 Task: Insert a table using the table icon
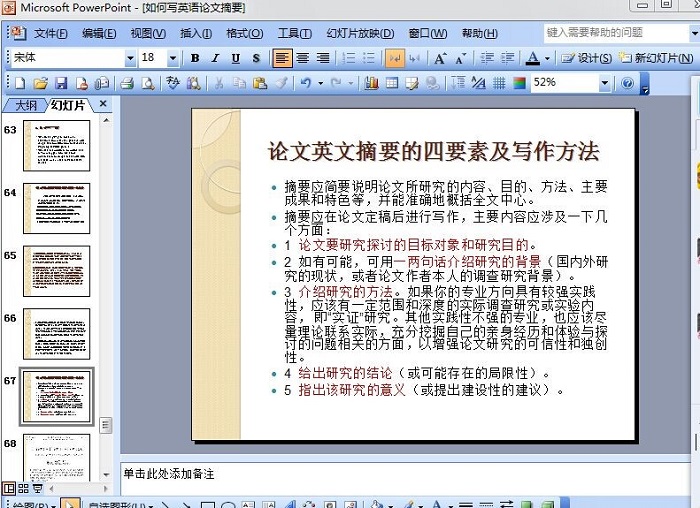[x=392, y=83]
